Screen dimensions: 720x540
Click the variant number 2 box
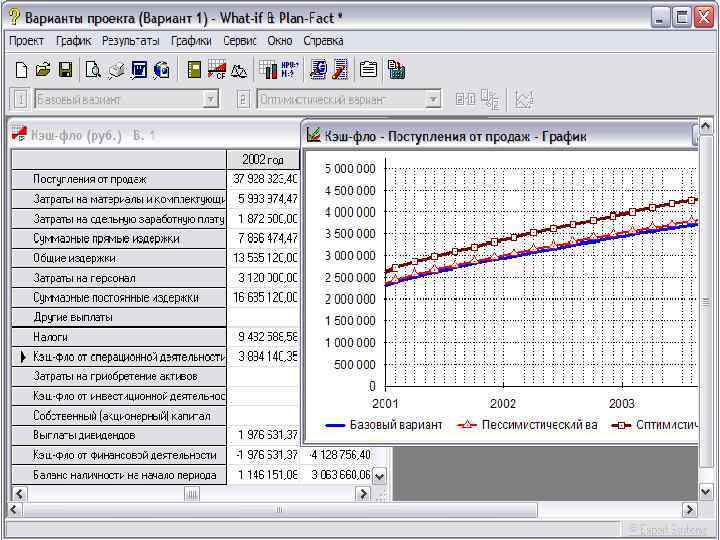tap(243, 99)
